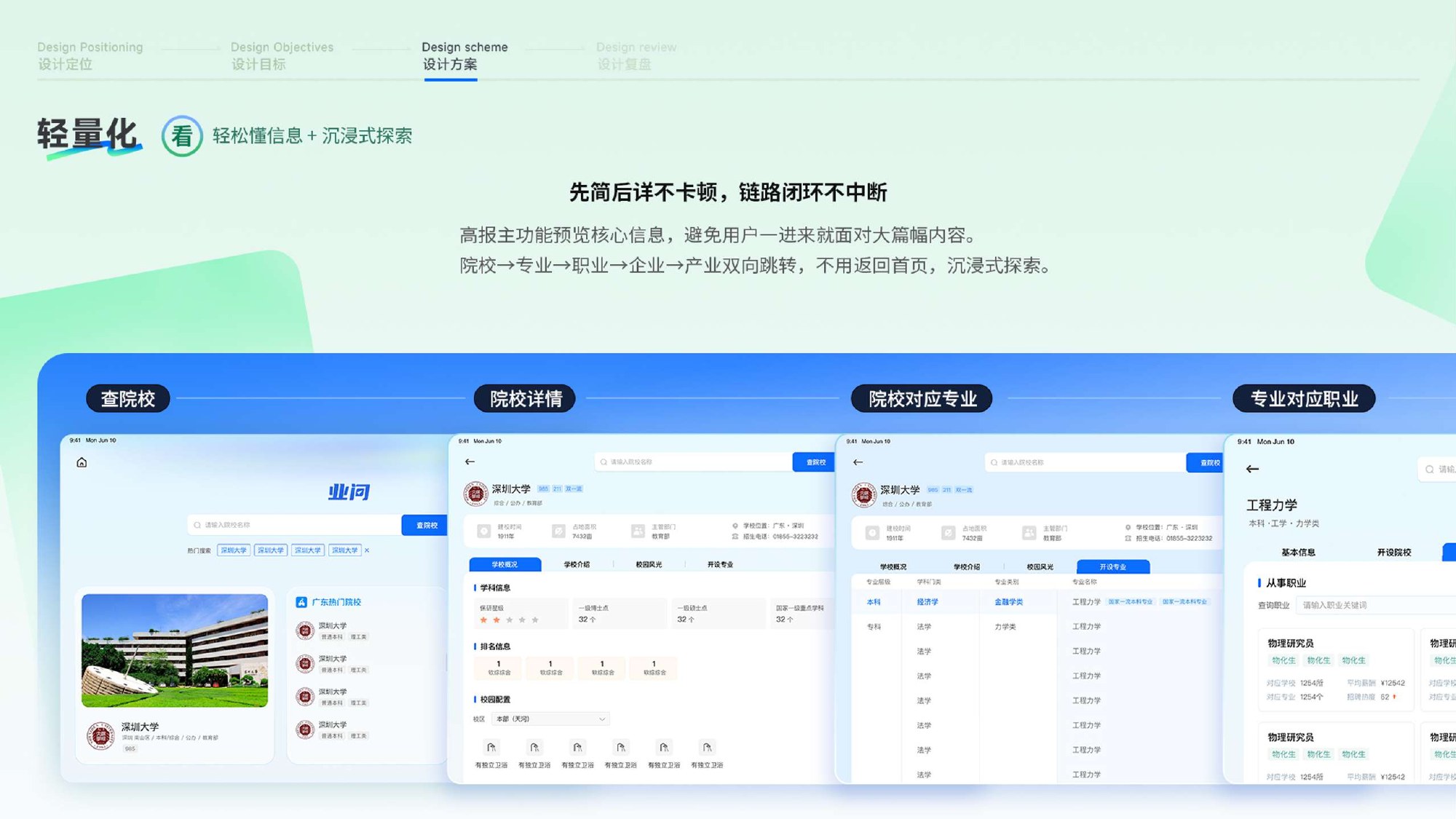The width and height of the screenshot is (1456, 819).
Task: Click the 业问 logo
Action: click(349, 492)
